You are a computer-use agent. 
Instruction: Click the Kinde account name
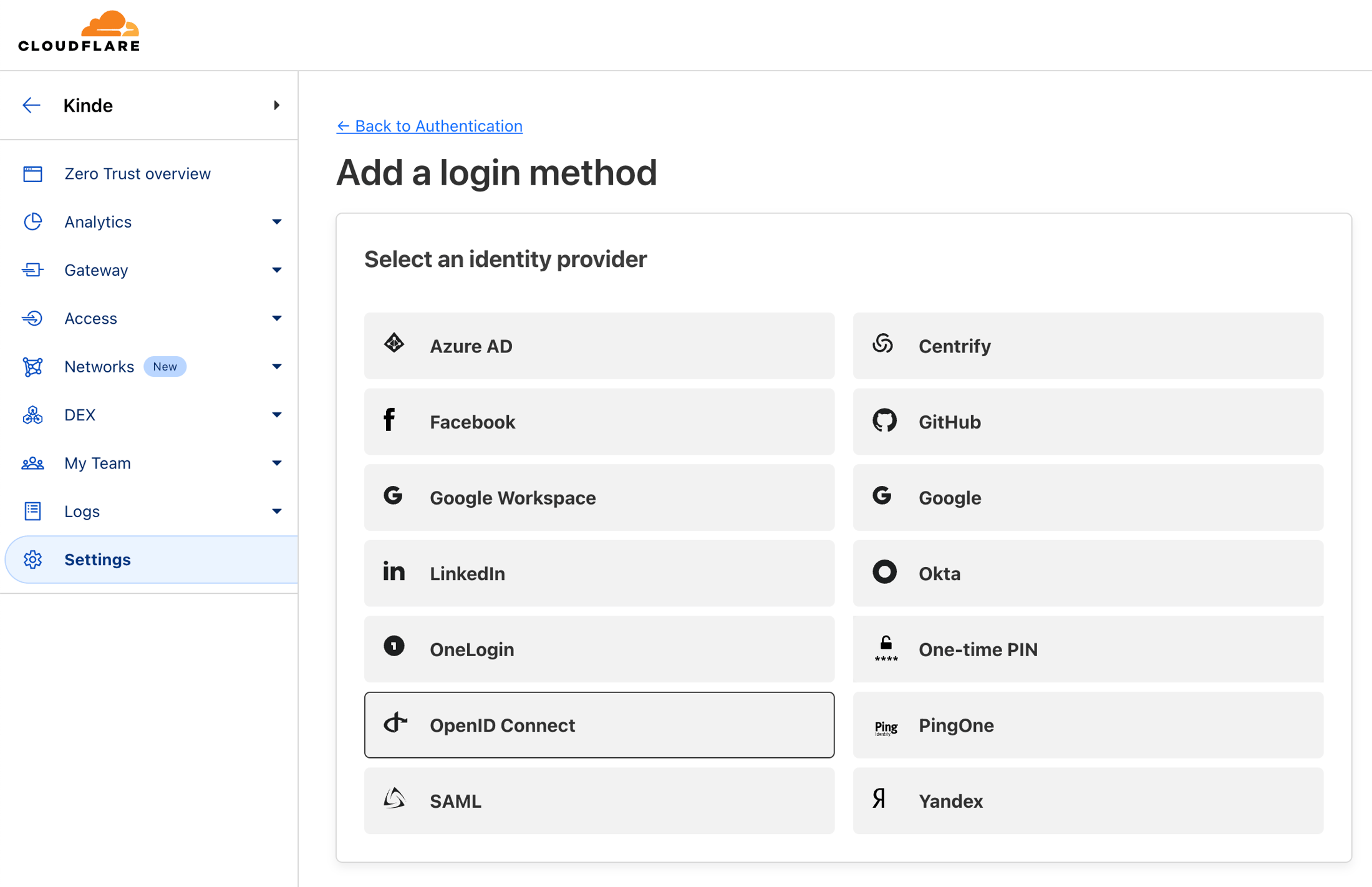coord(88,105)
